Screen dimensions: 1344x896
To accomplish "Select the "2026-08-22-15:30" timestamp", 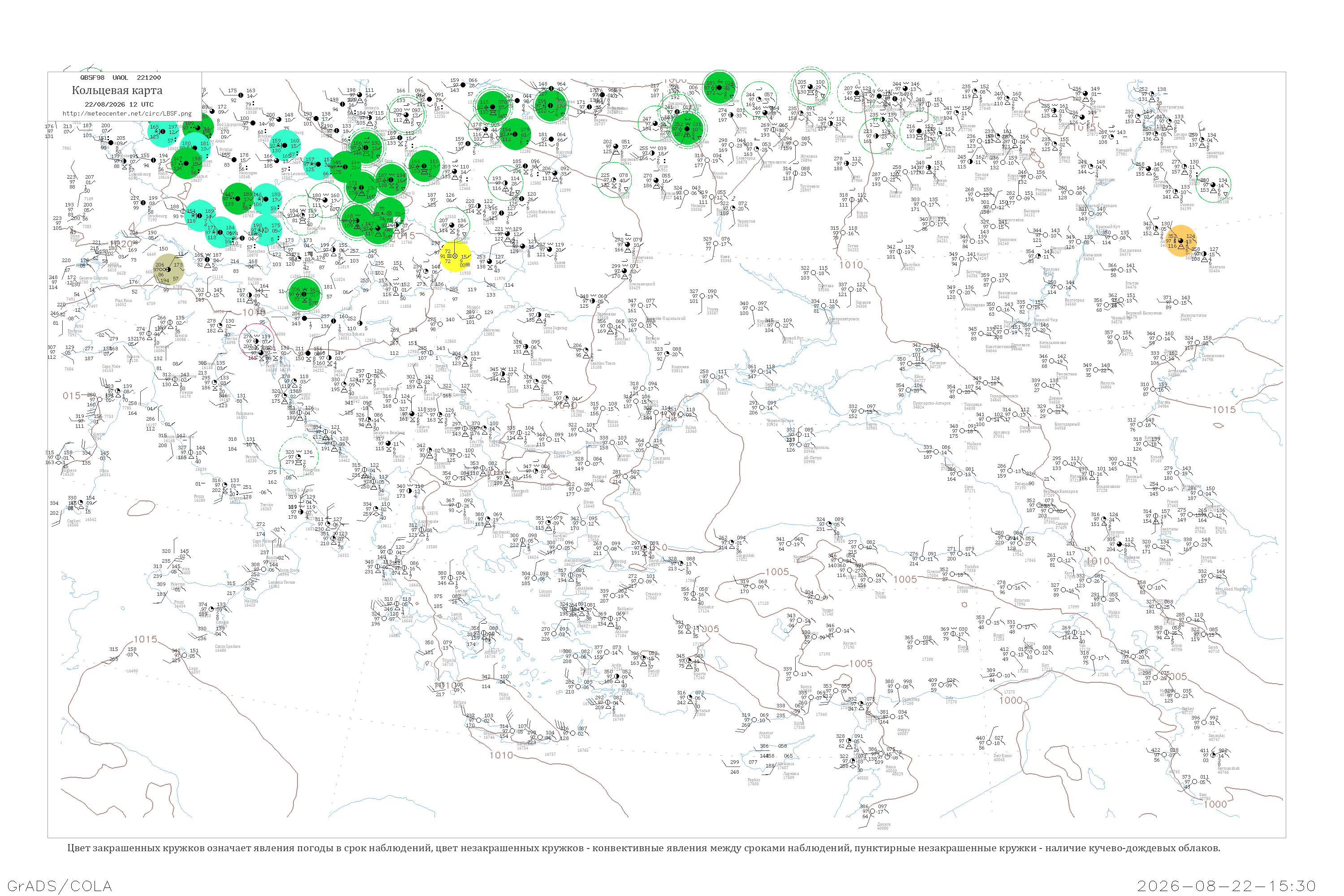I will coord(1226,886).
